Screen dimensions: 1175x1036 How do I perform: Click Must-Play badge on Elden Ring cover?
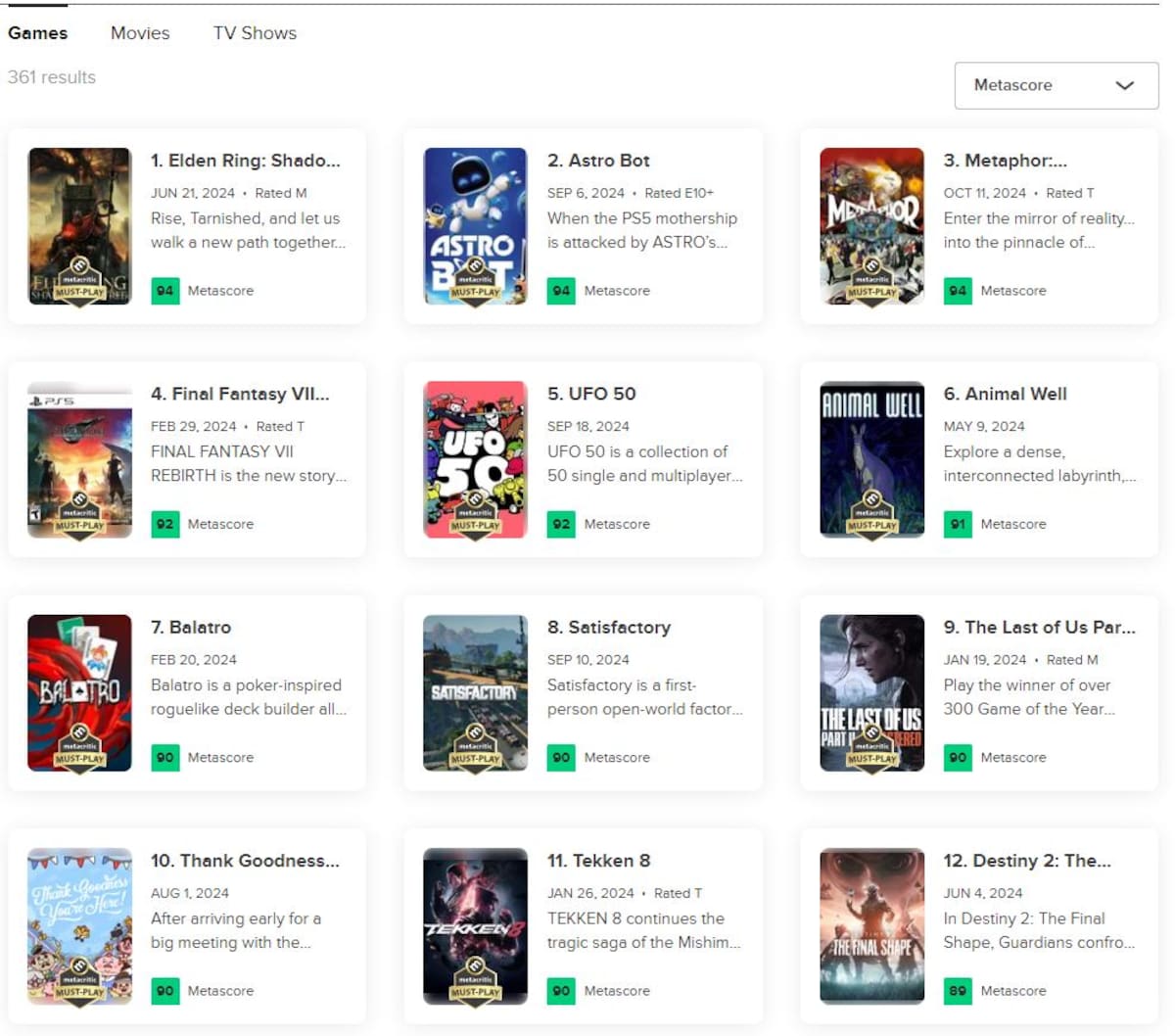(79, 282)
